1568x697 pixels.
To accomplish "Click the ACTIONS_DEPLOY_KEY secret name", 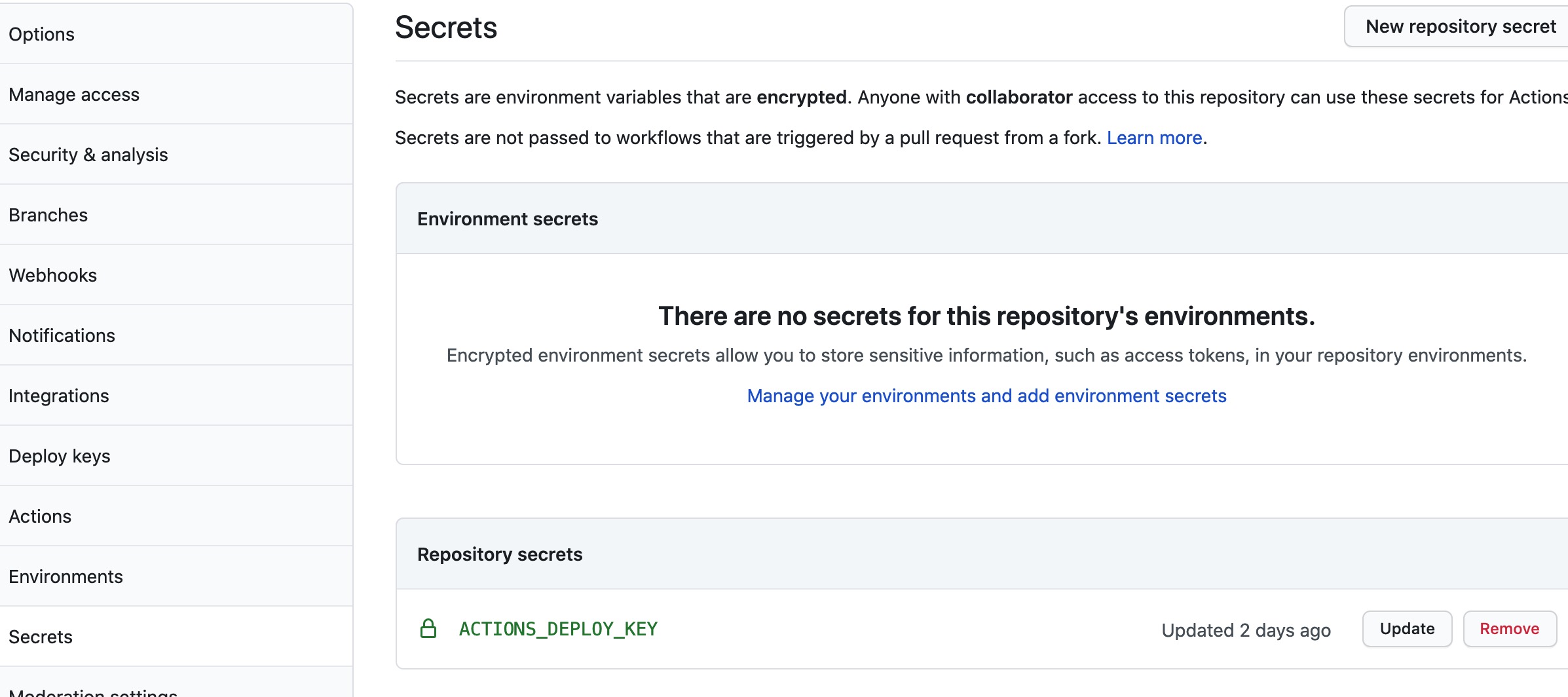I will [558, 629].
